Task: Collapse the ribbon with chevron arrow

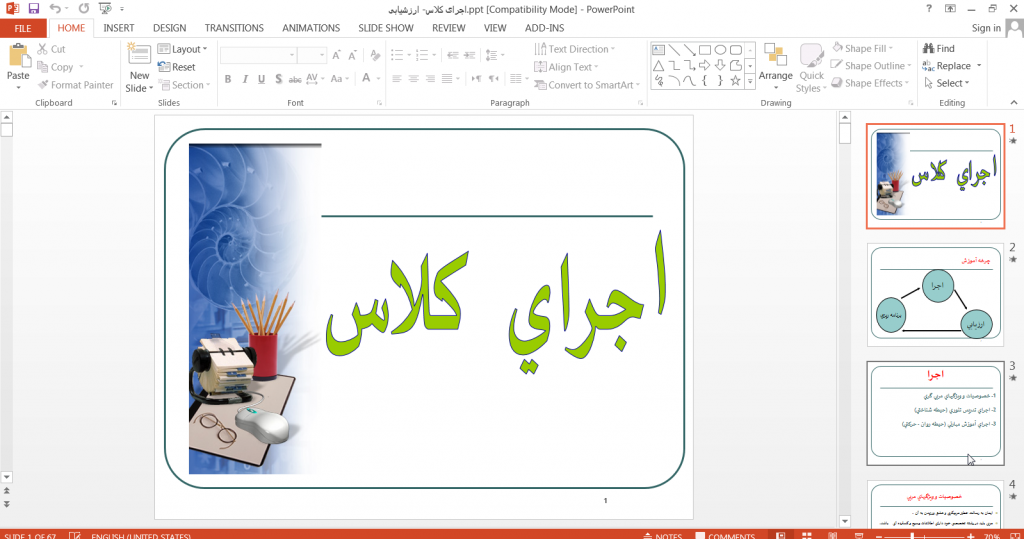Action: tap(1014, 103)
